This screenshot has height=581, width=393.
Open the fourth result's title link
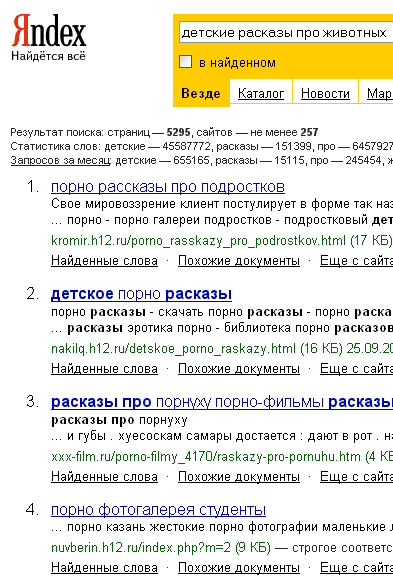159,510
